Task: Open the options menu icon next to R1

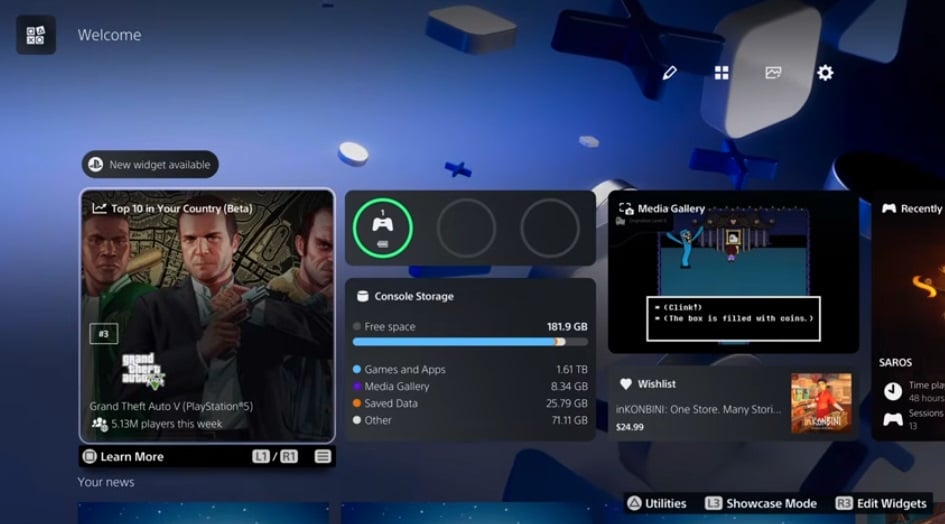Action: 323,456
